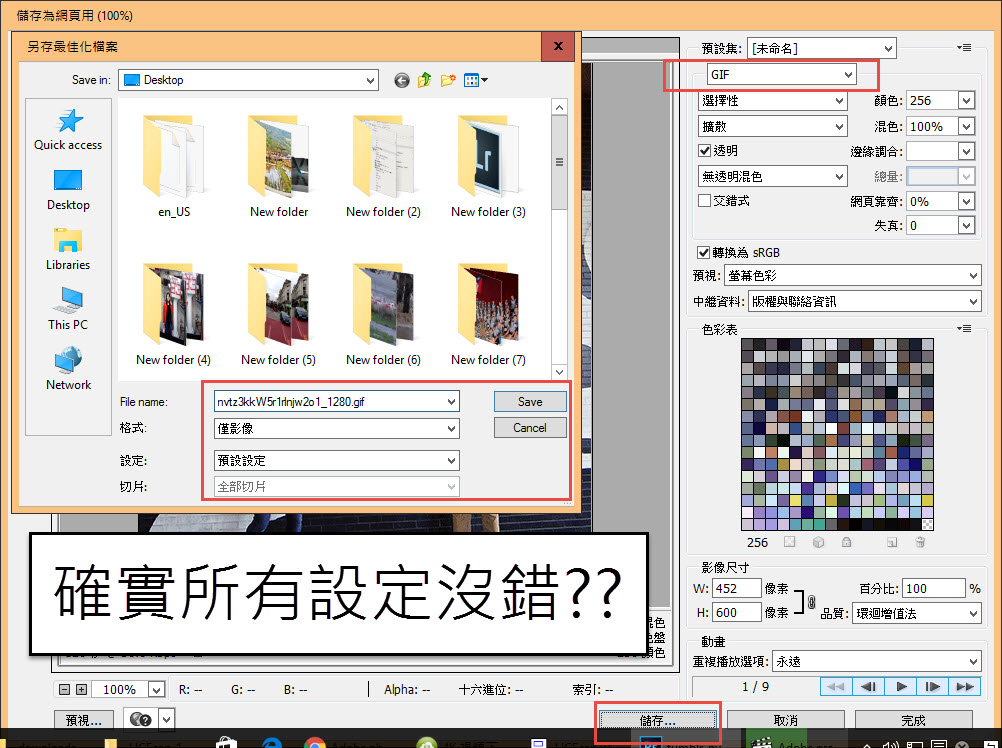Play the animation
This screenshot has height=748, width=1002.
pos(901,687)
